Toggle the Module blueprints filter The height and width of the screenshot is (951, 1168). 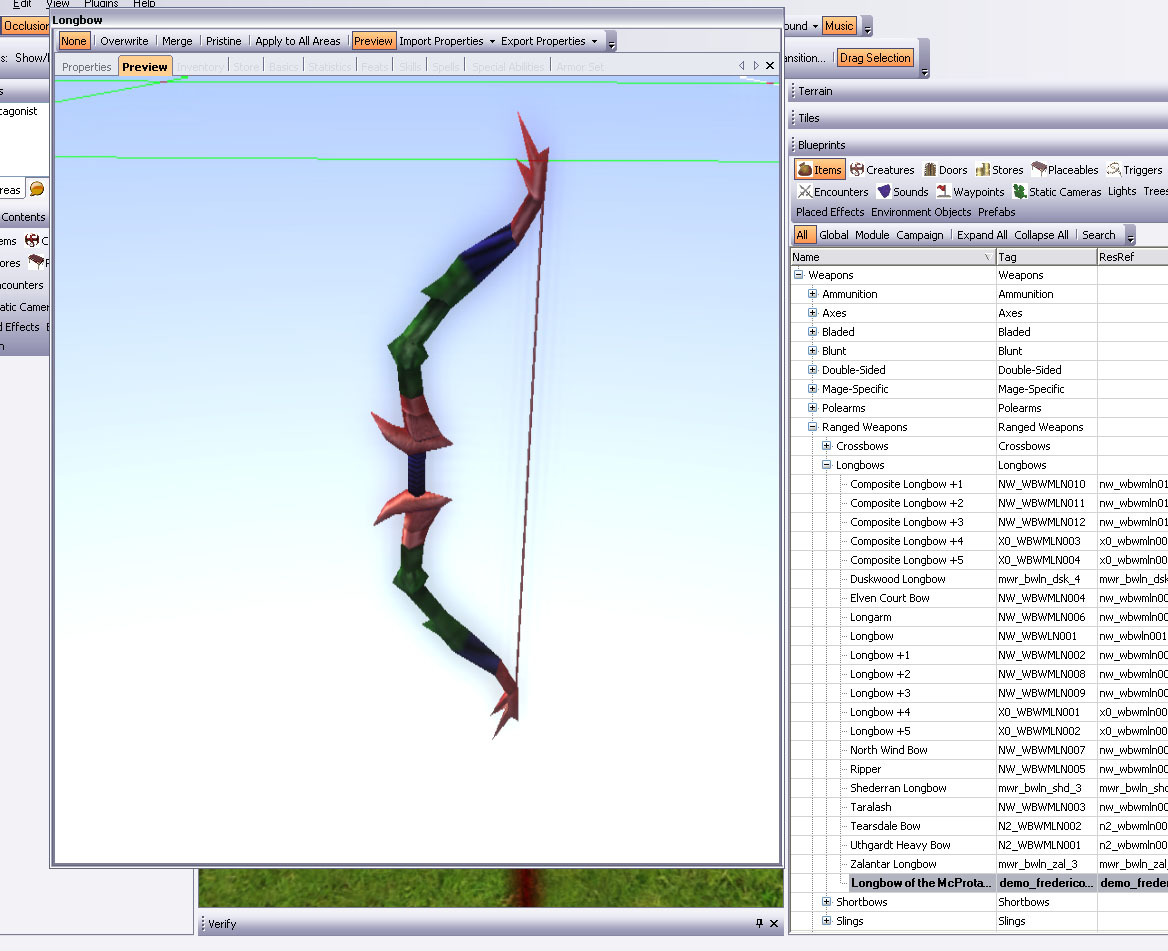(x=872, y=235)
